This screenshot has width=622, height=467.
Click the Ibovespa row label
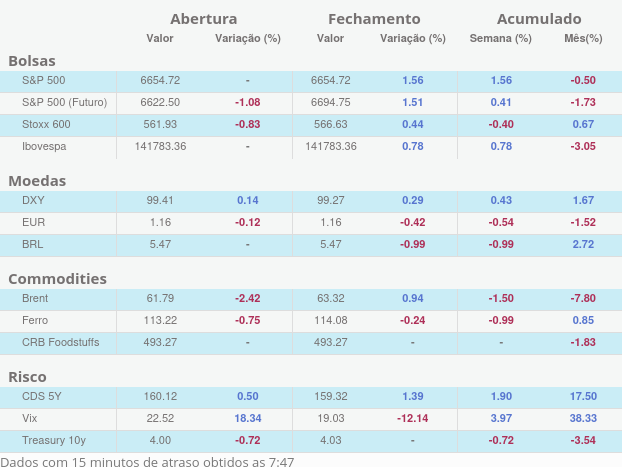click(44, 146)
